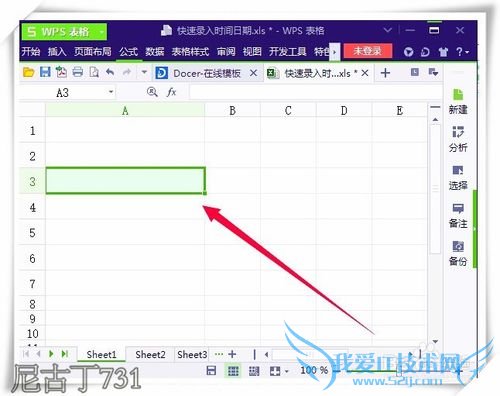Image resolution: width=500 pixels, height=396 pixels.
Task: Select row 1 header
Action: click(32, 130)
